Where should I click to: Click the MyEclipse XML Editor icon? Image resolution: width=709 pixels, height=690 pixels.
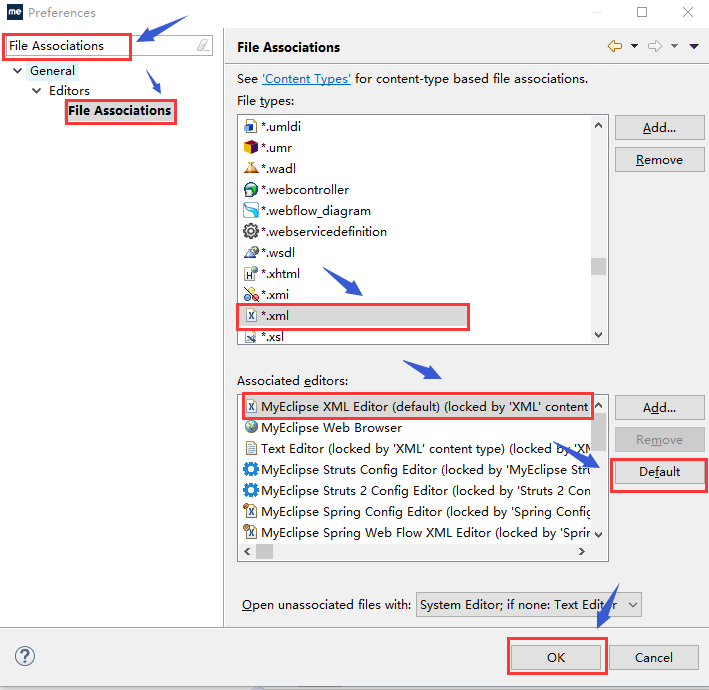pos(251,406)
